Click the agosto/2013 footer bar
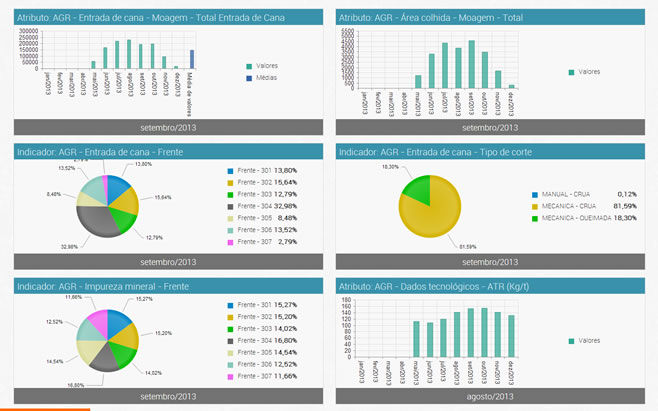This screenshot has height=411, width=658. click(x=490, y=397)
